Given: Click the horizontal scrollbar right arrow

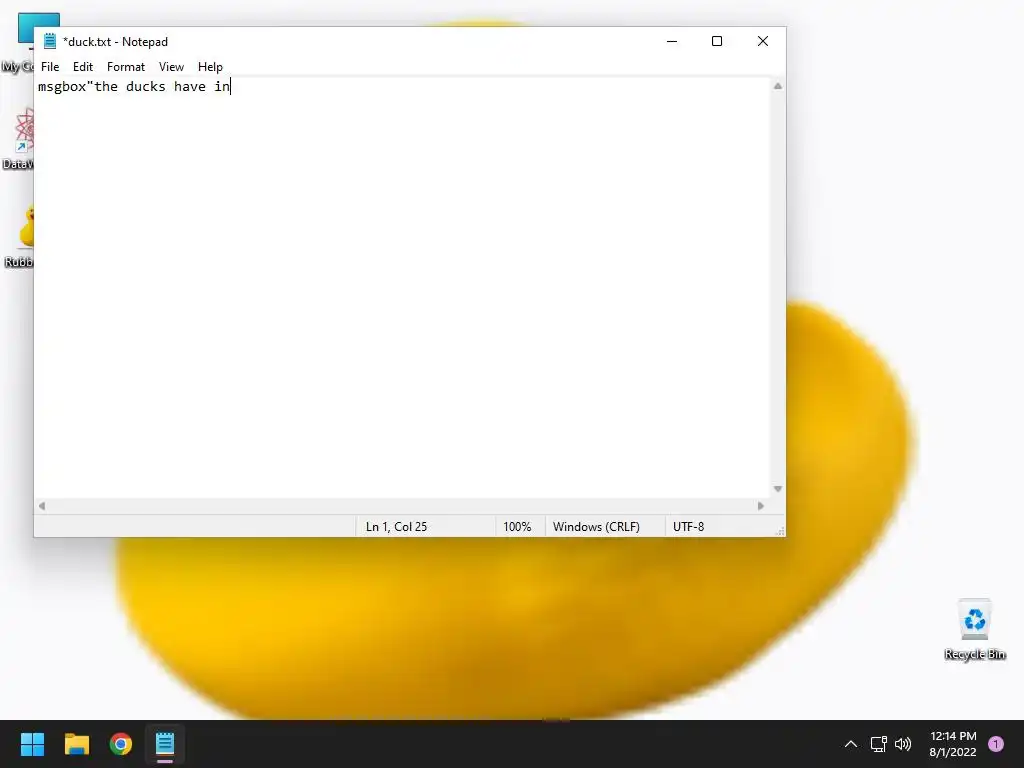Looking at the screenshot, I should click(760, 505).
